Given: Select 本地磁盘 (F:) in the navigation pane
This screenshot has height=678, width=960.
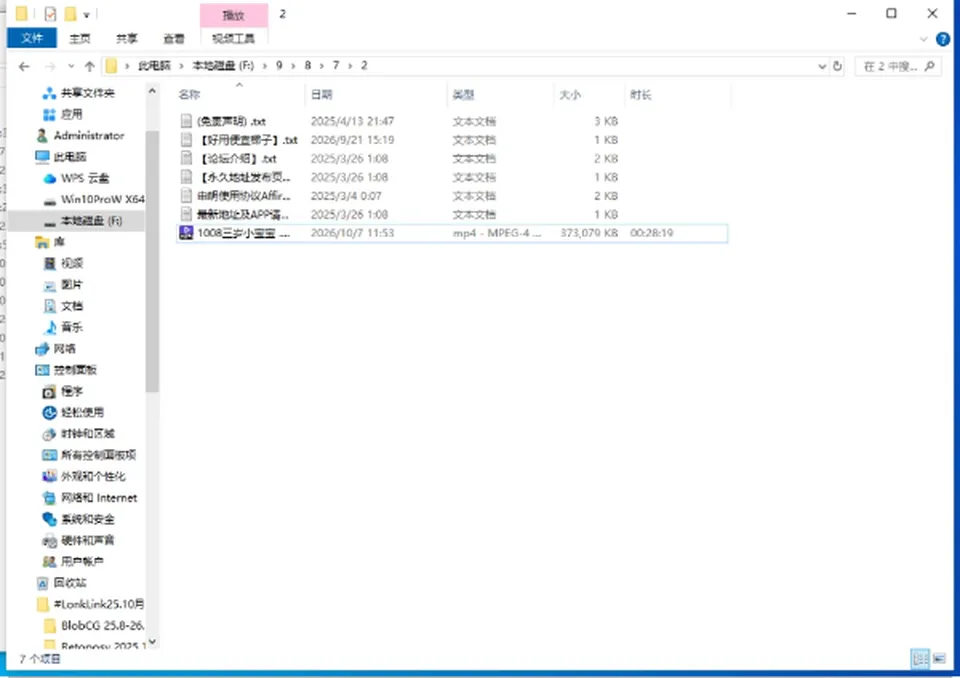Looking at the screenshot, I should tap(77, 220).
